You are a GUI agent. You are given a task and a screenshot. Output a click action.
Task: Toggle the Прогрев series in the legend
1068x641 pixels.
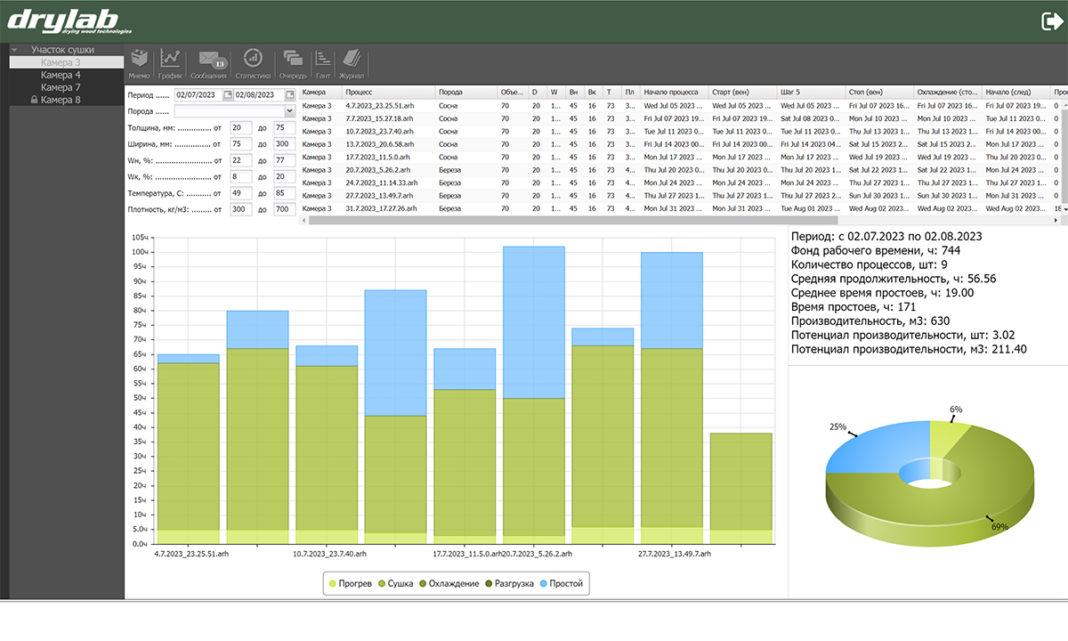pyautogui.click(x=350, y=584)
